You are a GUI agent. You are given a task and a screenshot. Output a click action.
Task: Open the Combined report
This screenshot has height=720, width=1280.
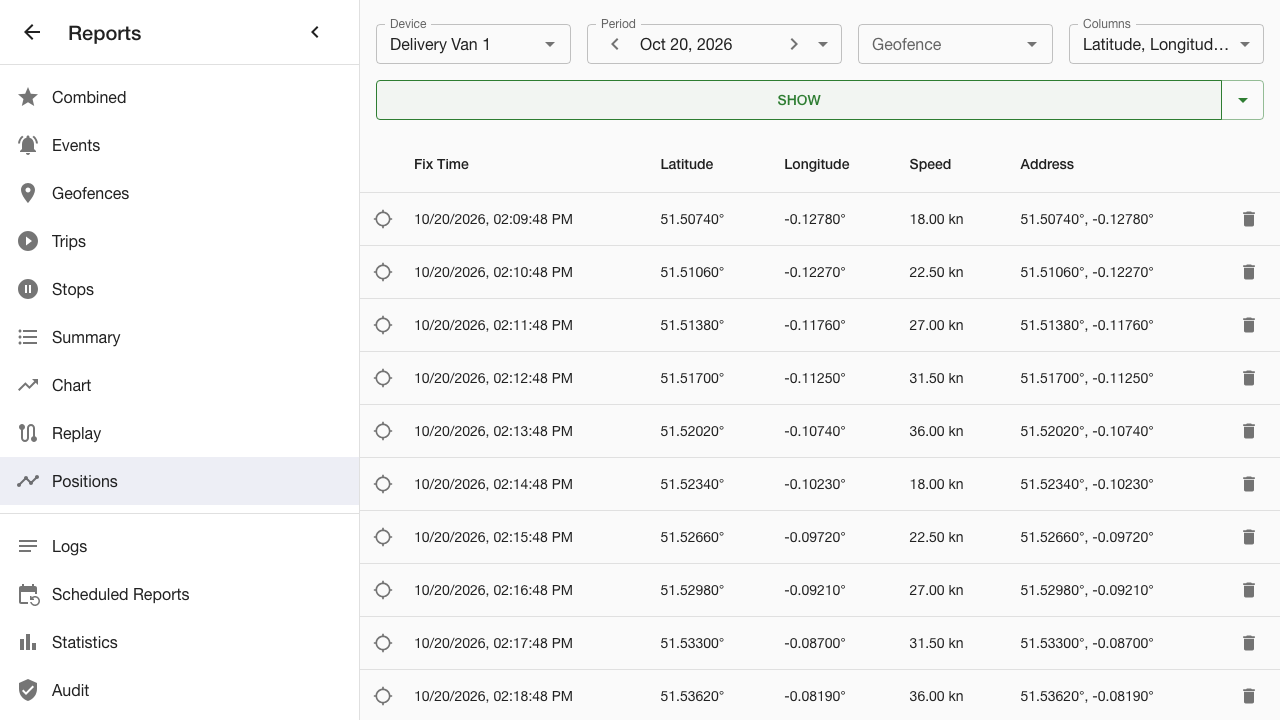click(x=179, y=97)
